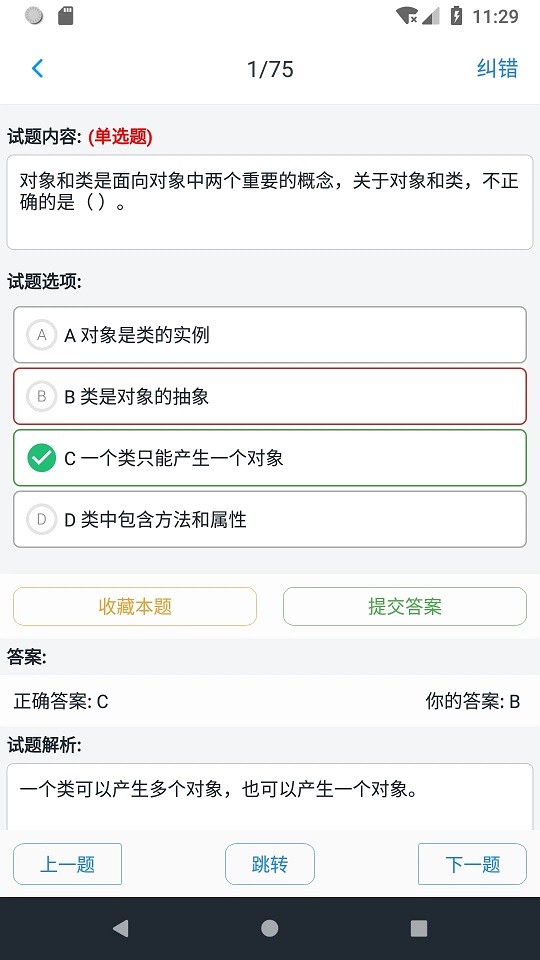This screenshot has height=960, width=540.
Task: Tap the battery icon in status bar
Action: 456,15
